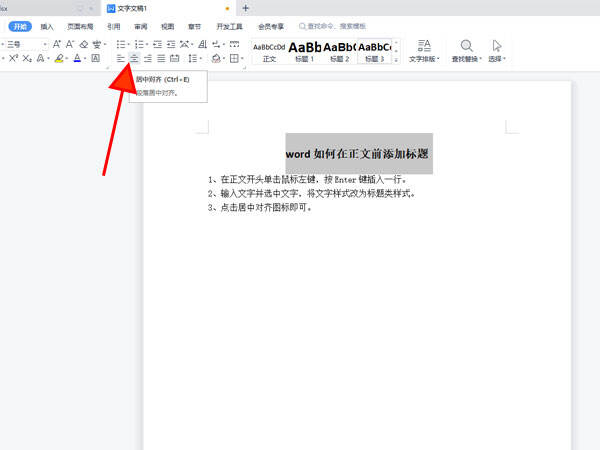
Task: Click the right align icon
Action: (x=148, y=60)
